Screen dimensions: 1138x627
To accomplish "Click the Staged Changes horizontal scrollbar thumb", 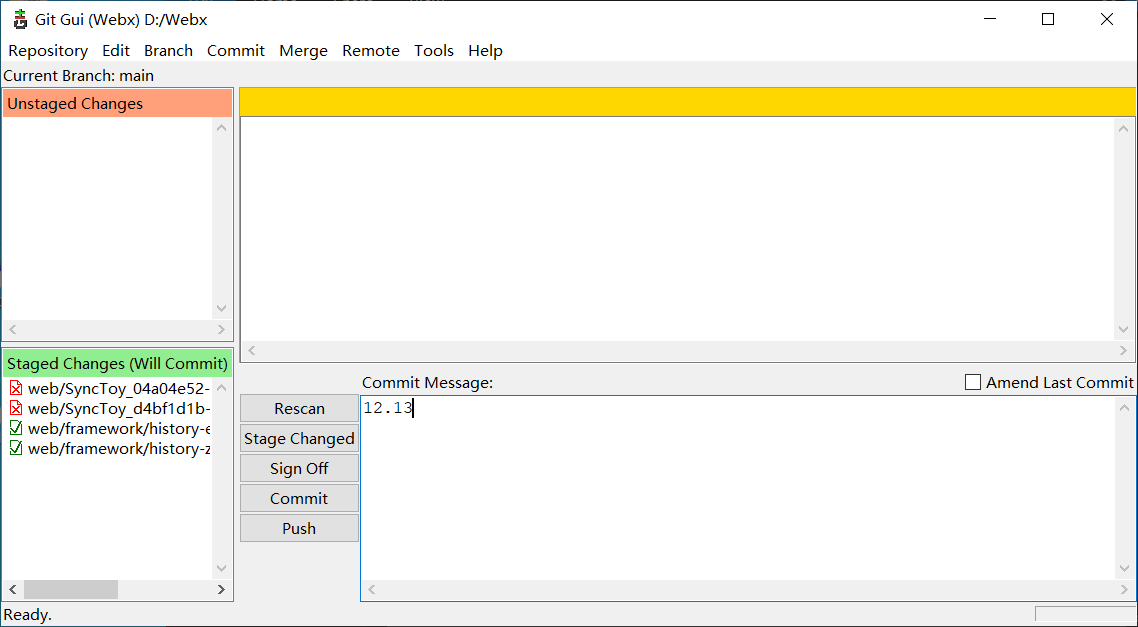I will click(70, 590).
